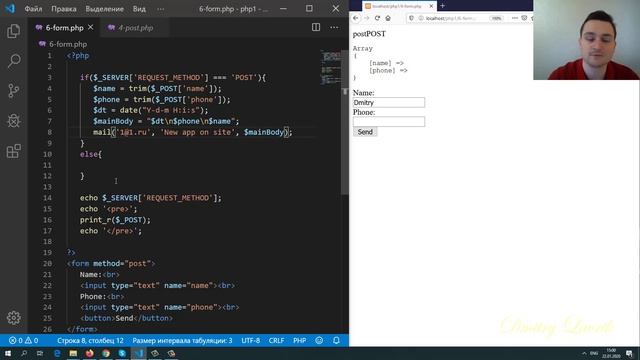Click the Firefox address bar URL
640x360 pixels.
(451, 18)
